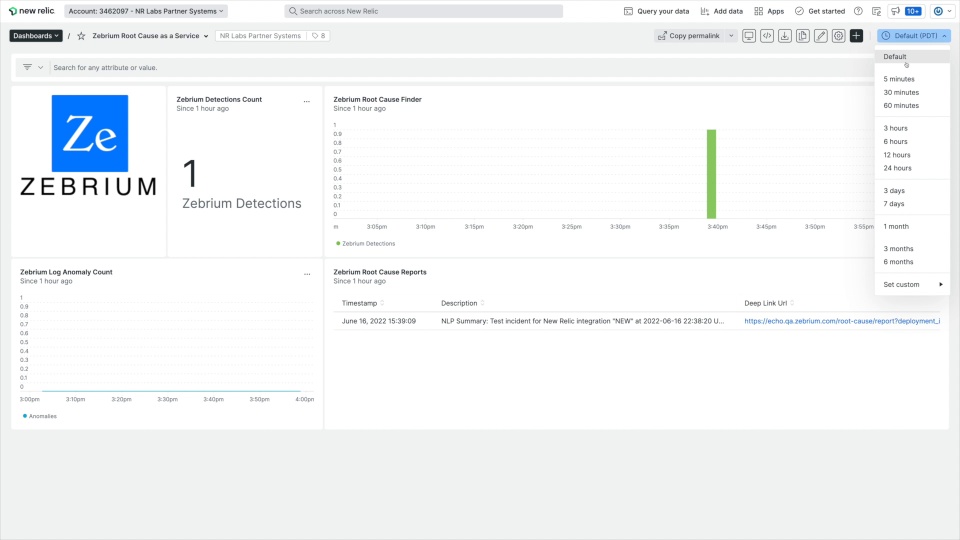Click the Zebrium Root Cause Reports widget title
Viewport: 960px width, 540px height.
coord(380,272)
